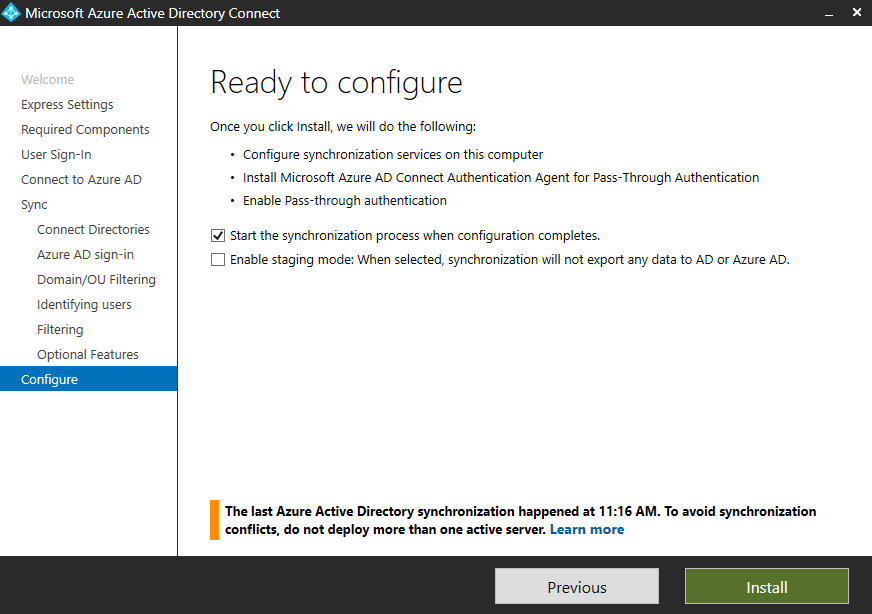The image size is (872, 614).
Task: Select Identifying users sub-step
Action: (85, 305)
